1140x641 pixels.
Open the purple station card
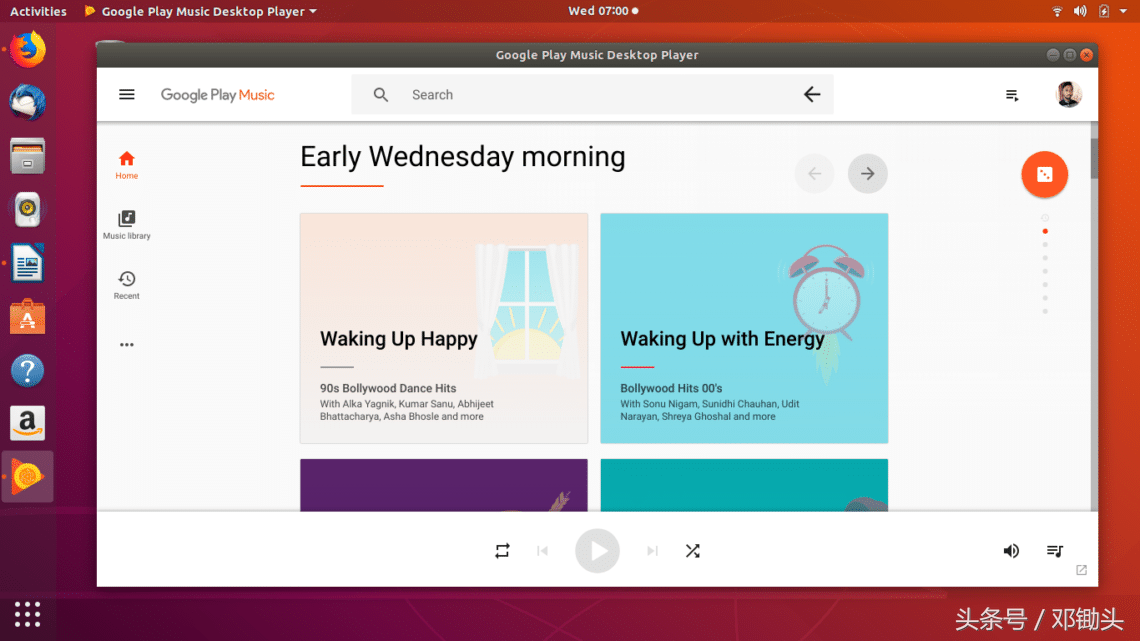(x=443, y=485)
